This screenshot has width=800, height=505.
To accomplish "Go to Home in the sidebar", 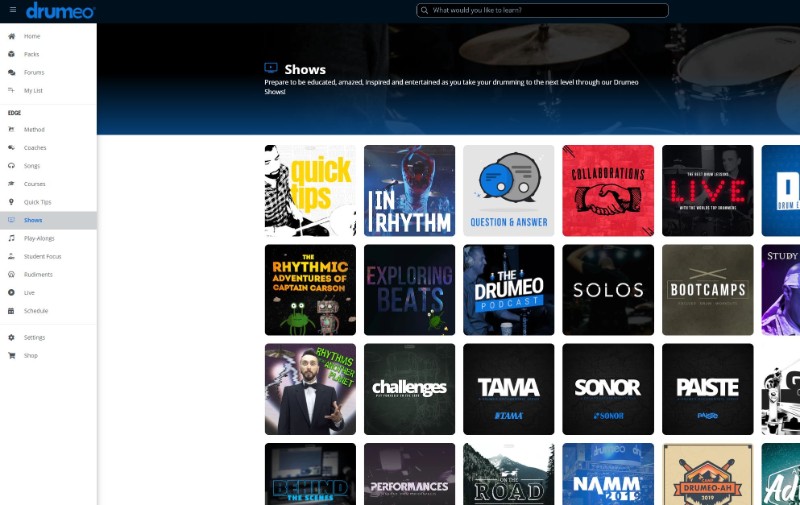I will [x=32, y=36].
